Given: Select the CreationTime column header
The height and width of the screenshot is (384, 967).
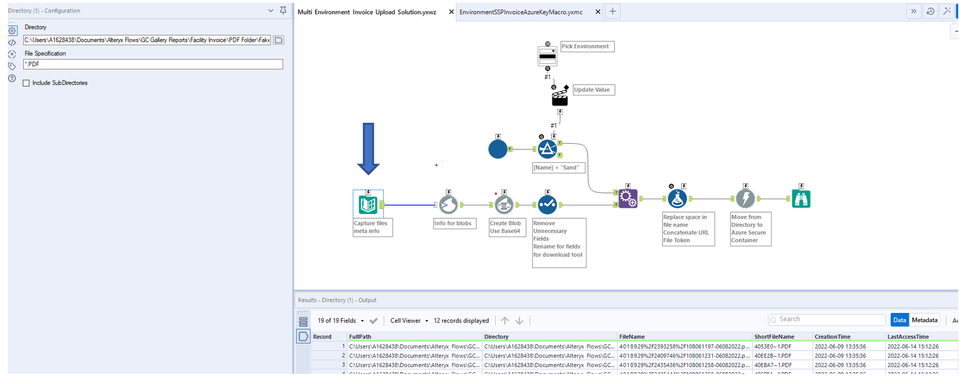Looking at the screenshot, I should (x=849, y=337).
